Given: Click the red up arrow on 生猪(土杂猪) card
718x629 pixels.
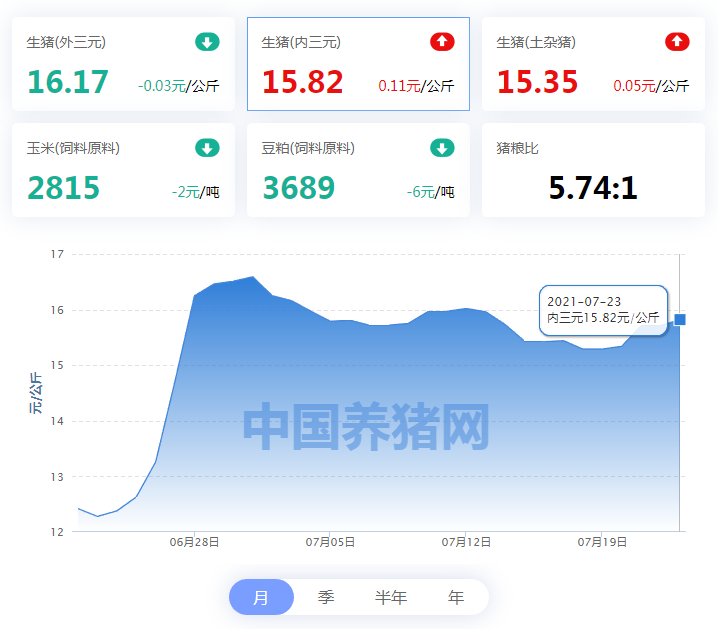Looking at the screenshot, I should [x=677, y=42].
